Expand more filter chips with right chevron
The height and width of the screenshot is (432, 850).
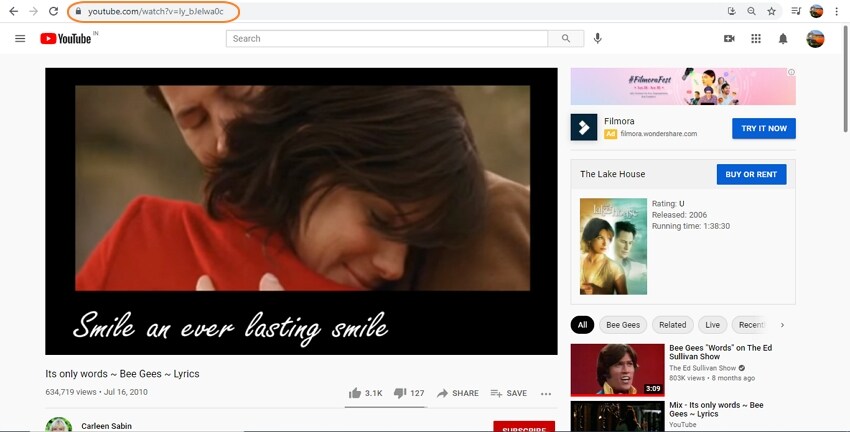782,325
